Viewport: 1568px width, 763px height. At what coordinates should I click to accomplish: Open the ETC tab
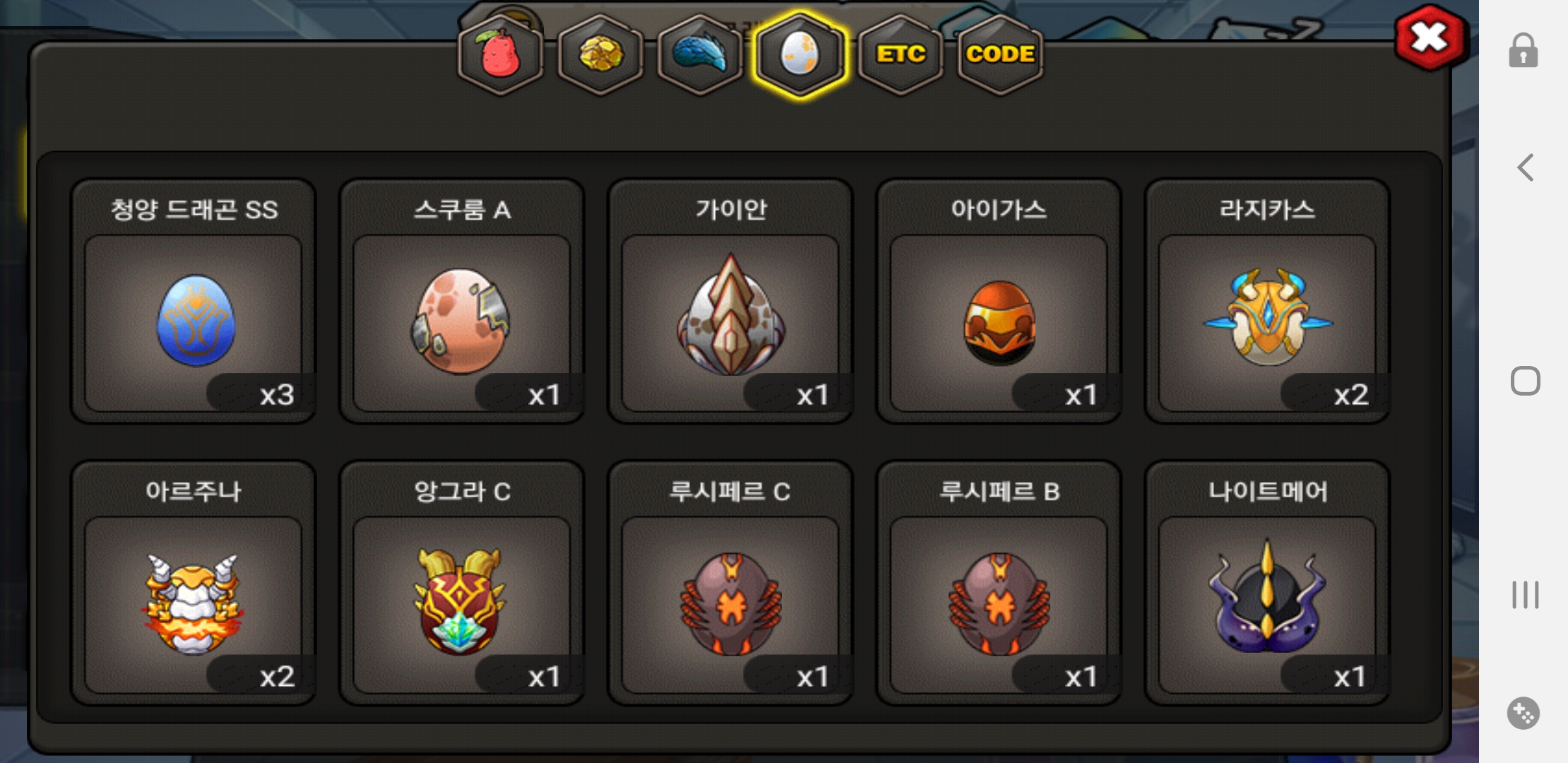point(901,54)
